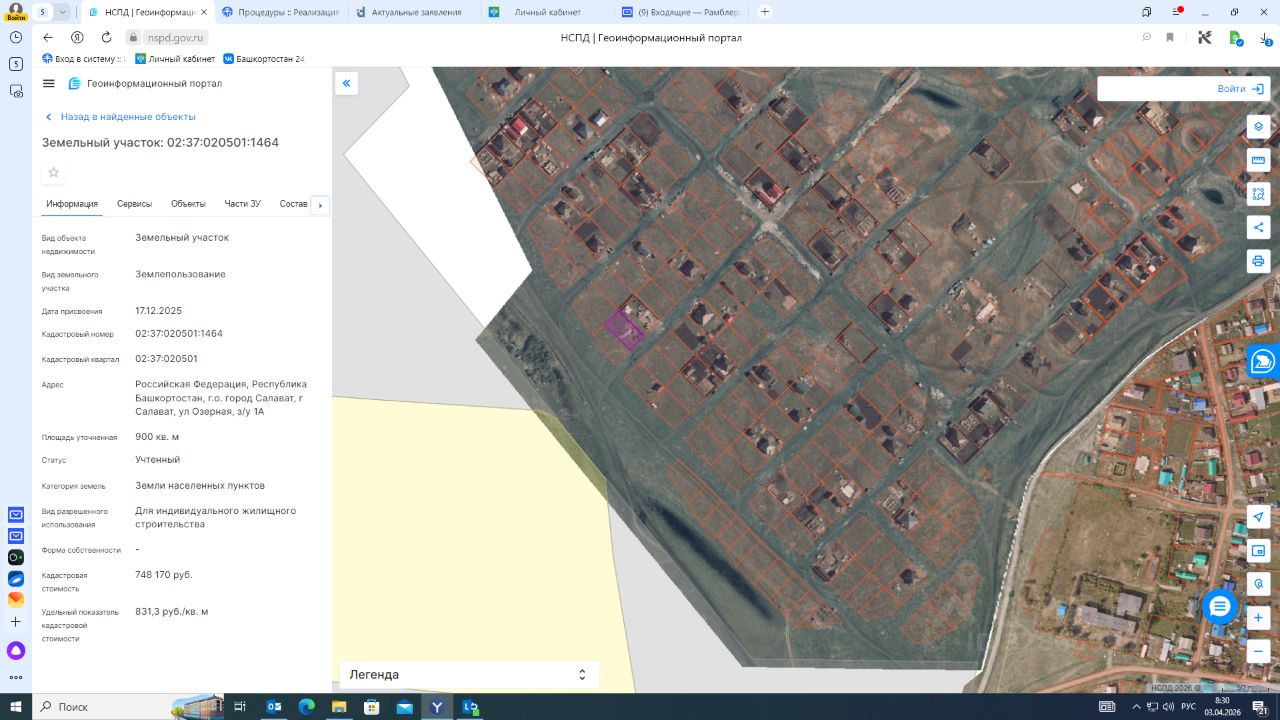Switch to the Части ЗУ tab
Screen dimensions: 1280x720
(x=243, y=204)
